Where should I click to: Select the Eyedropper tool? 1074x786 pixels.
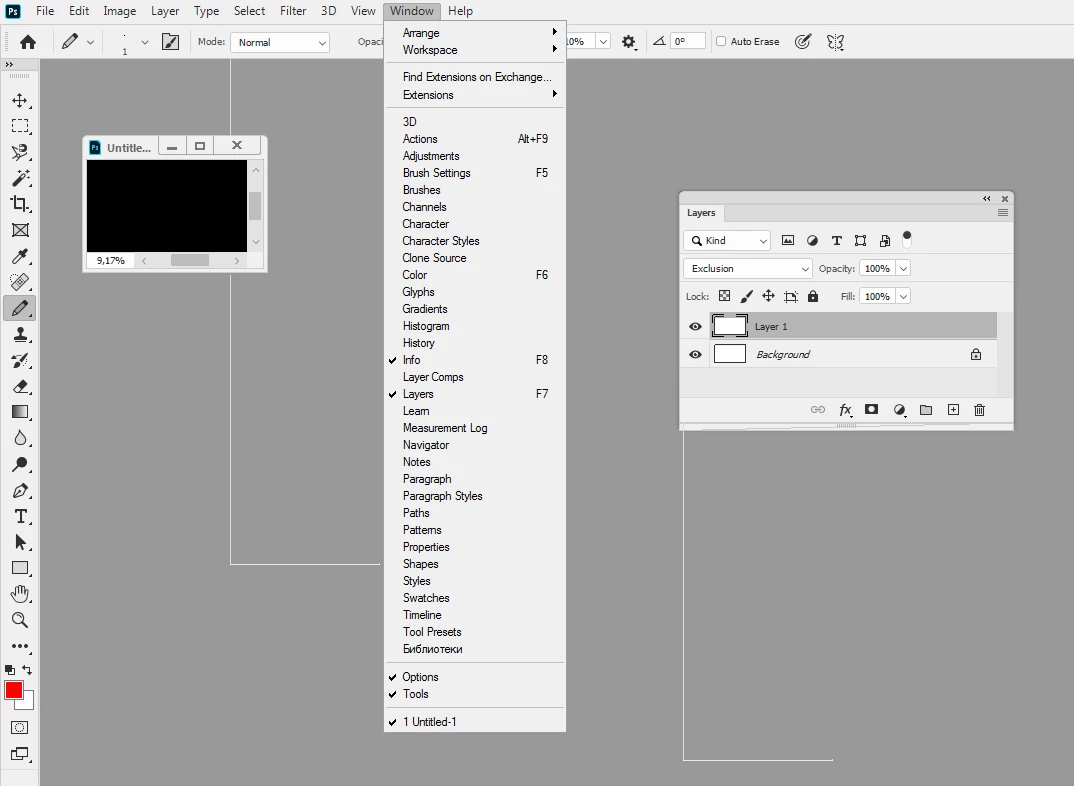(x=20, y=256)
